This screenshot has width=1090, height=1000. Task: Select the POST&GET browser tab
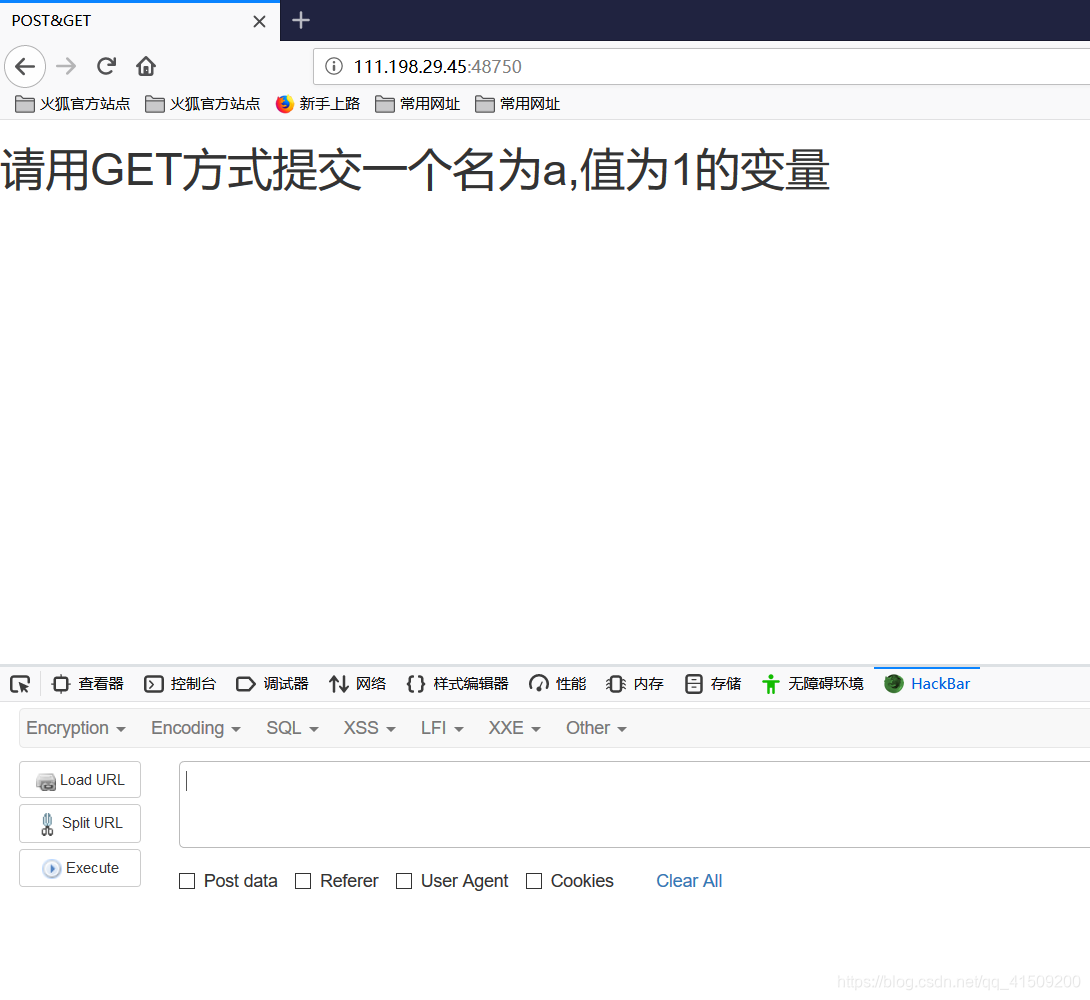(x=139, y=21)
